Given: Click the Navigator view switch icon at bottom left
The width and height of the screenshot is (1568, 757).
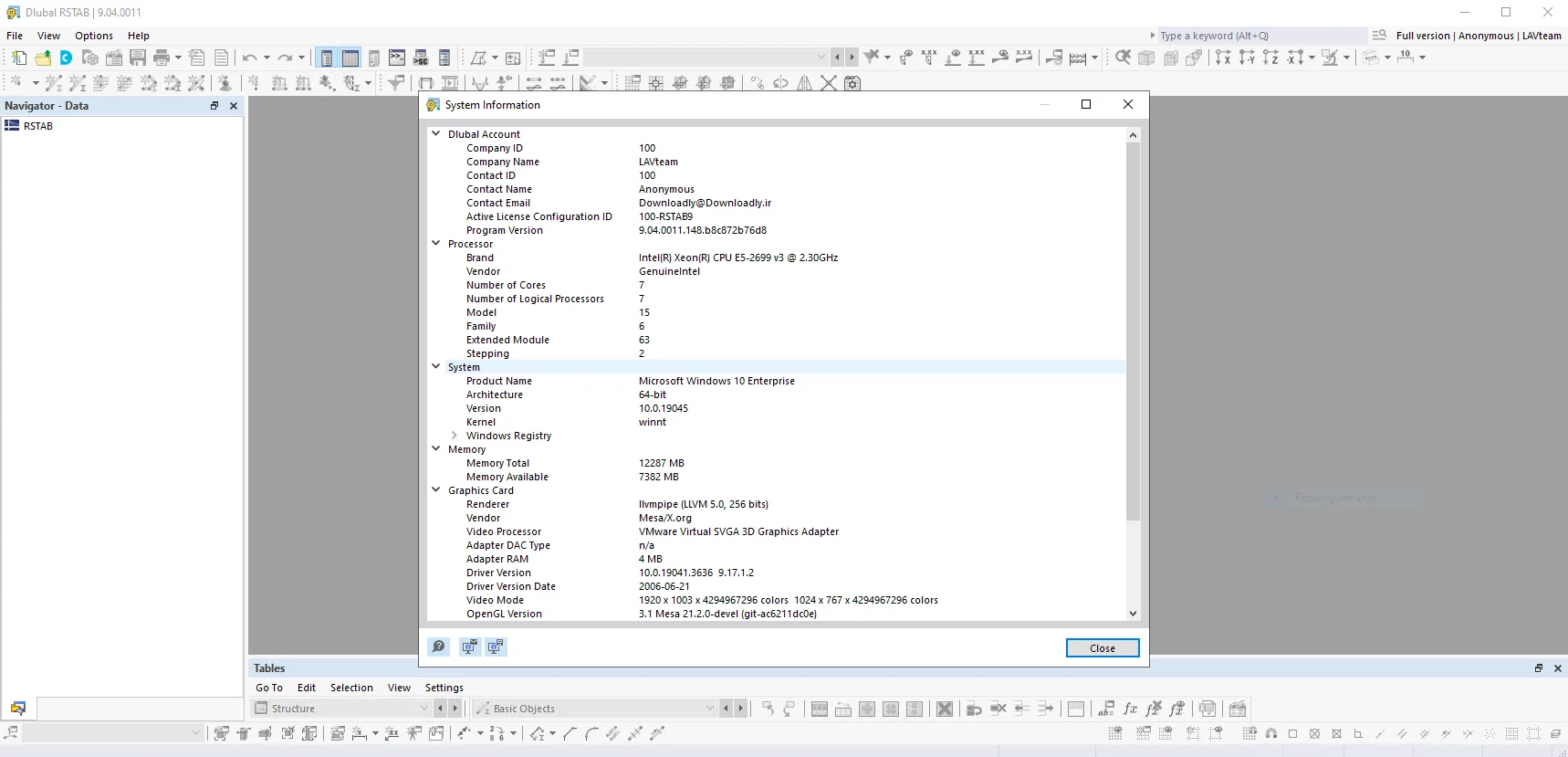Looking at the screenshot, I should 18,708.
